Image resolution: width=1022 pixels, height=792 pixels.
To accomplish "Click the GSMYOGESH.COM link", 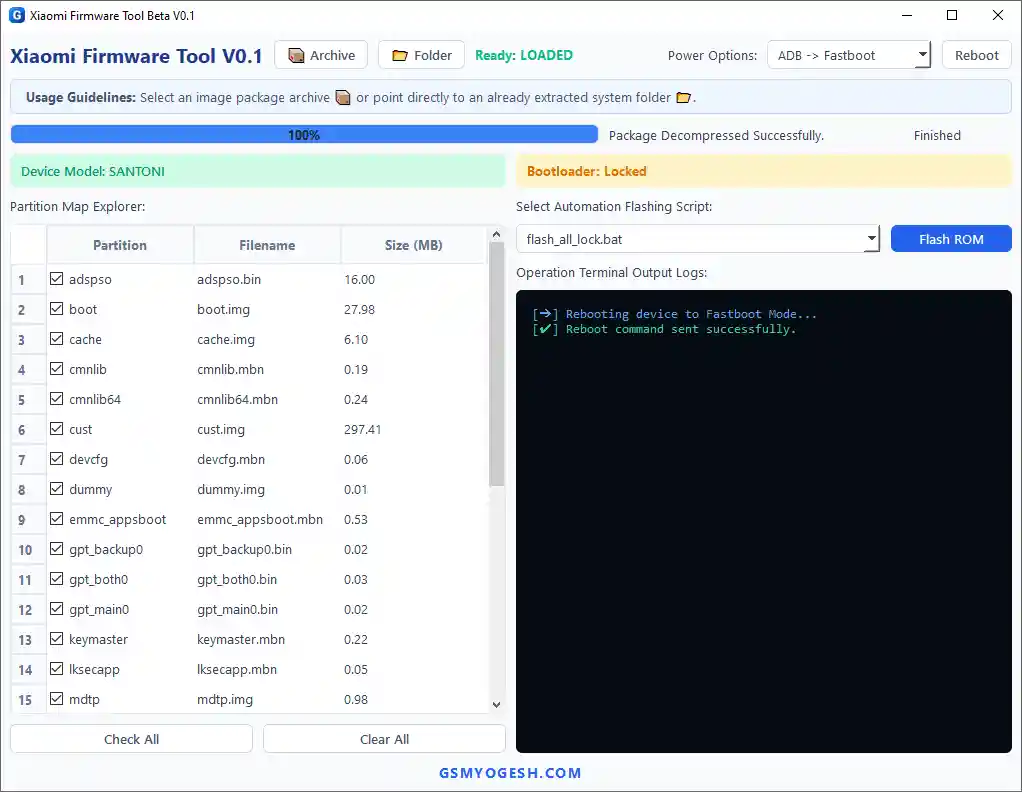I will pyautogui.click(x=510, y=773).
